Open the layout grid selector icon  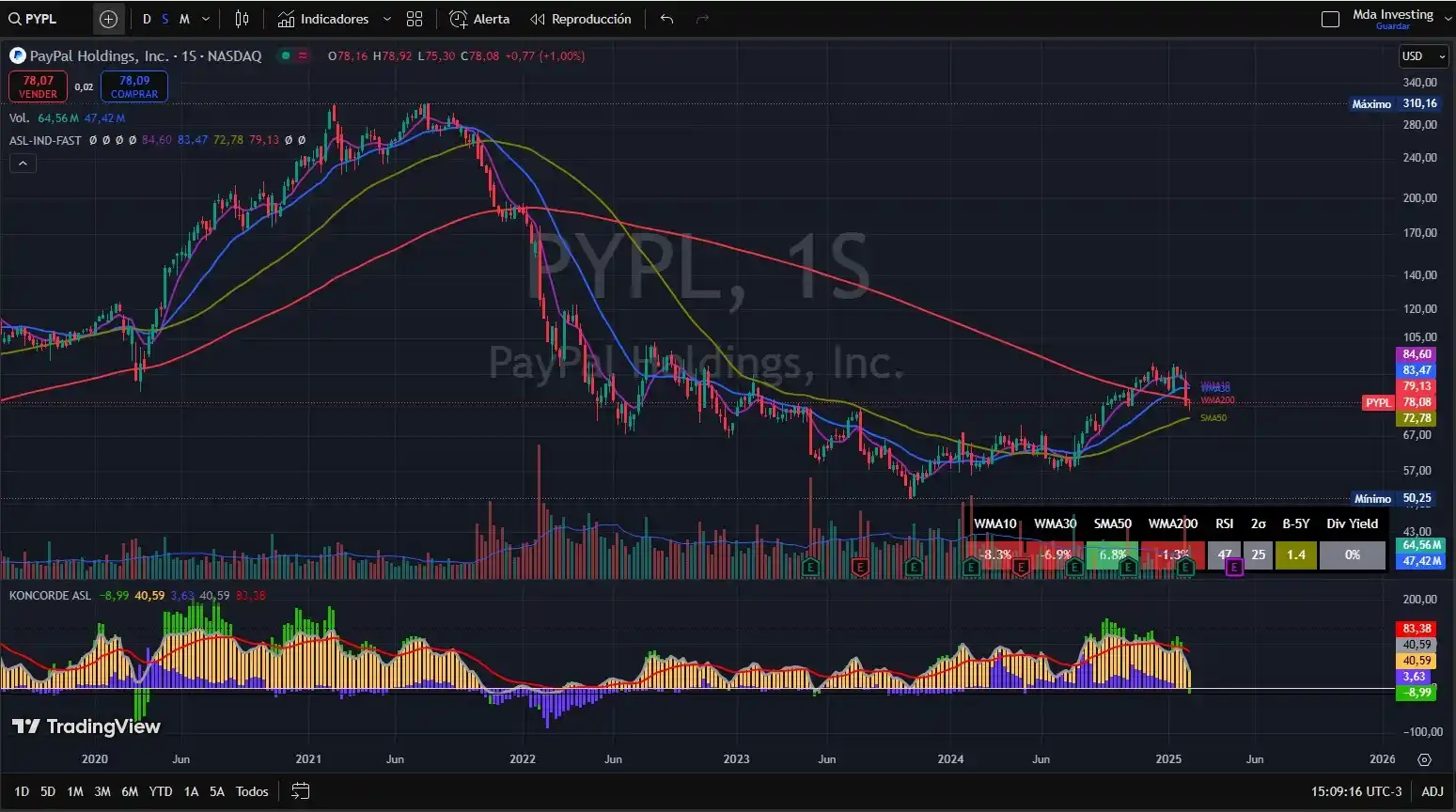tap(415, 19)
